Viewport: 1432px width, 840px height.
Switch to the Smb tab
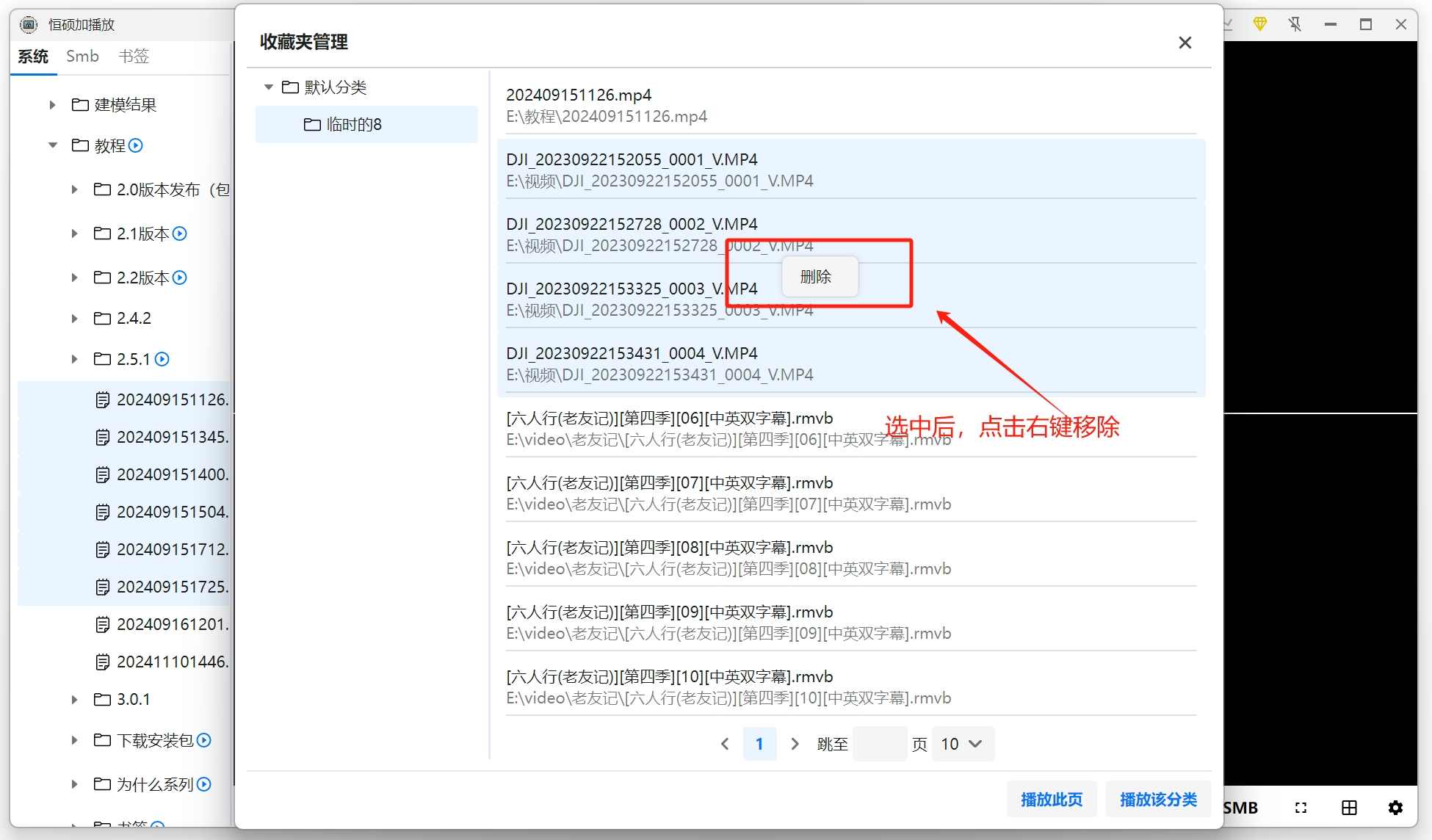[x=82, y=57]
